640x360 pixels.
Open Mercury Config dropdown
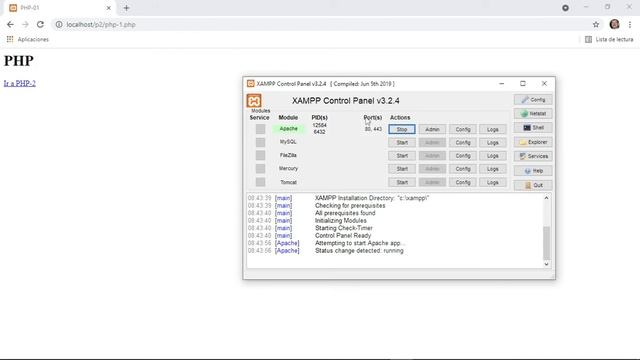[x=463, y=169]
